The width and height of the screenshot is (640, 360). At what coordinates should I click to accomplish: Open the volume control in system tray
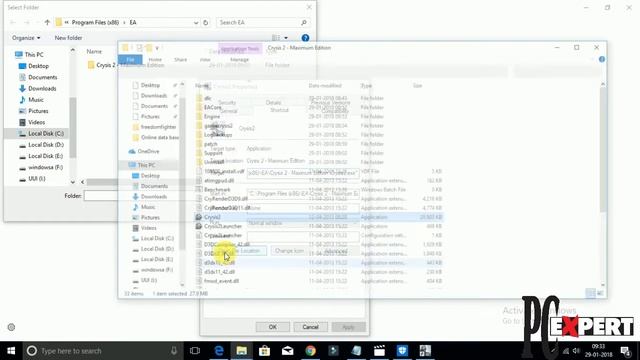point(576,351)
